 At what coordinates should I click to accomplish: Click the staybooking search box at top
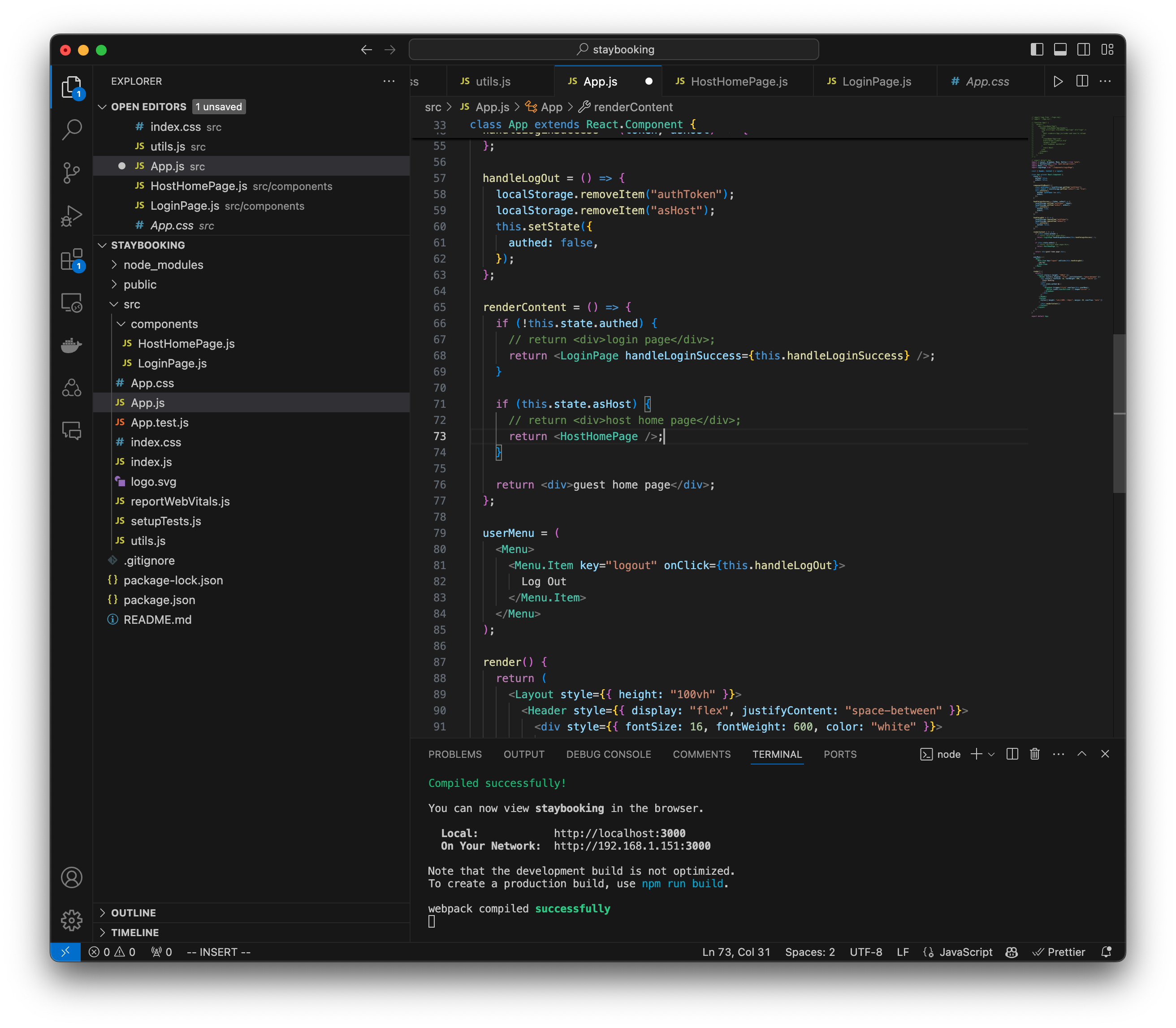coord(614,49)
